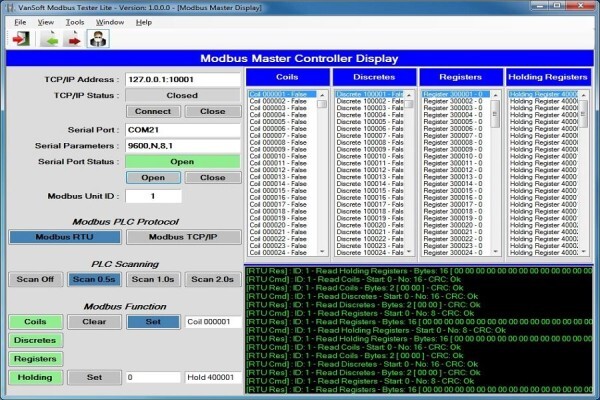Open the Tools menu

[x=75, y=22]
